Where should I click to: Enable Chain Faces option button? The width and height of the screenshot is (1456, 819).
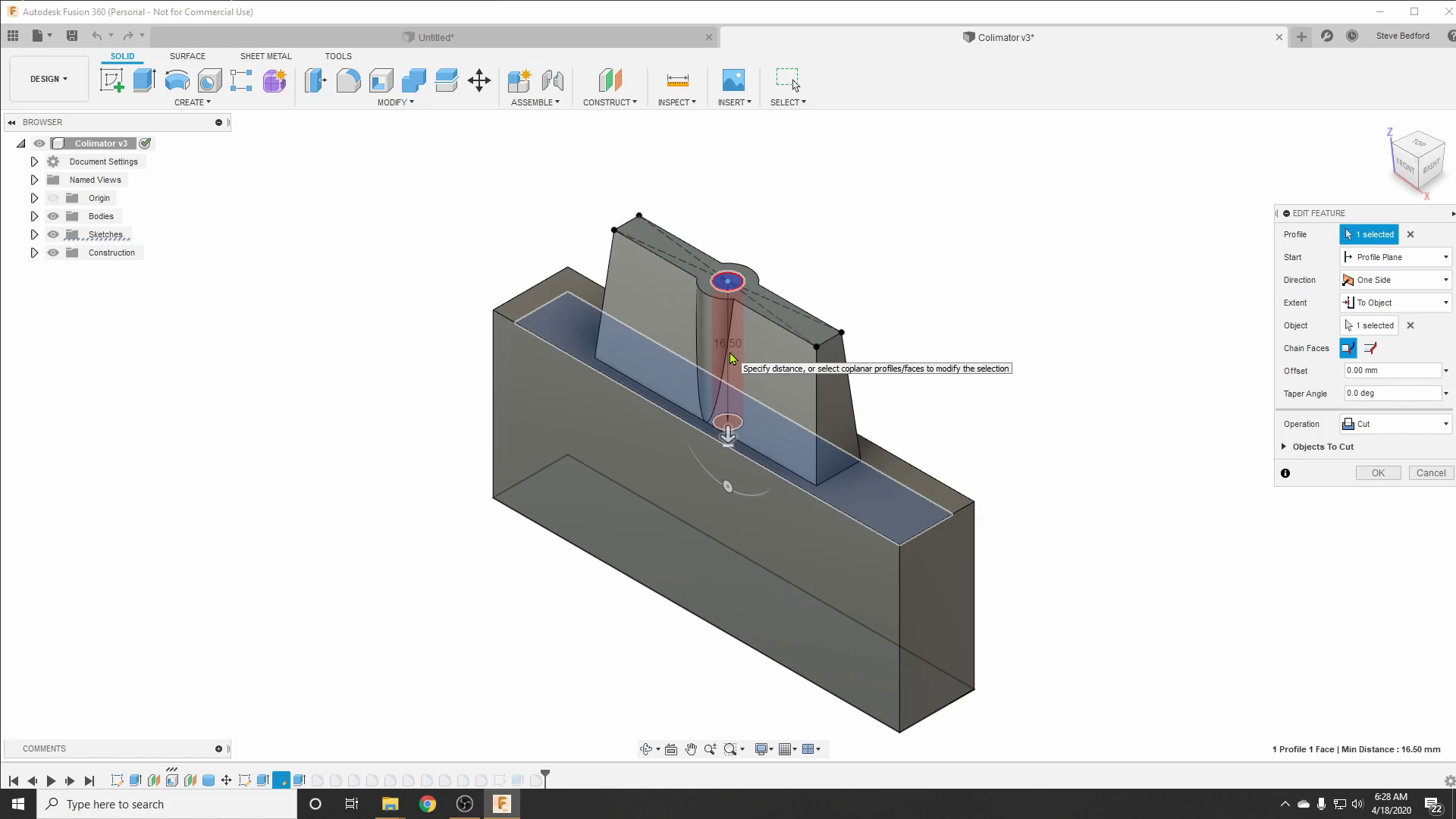[x=1348, y=348]
